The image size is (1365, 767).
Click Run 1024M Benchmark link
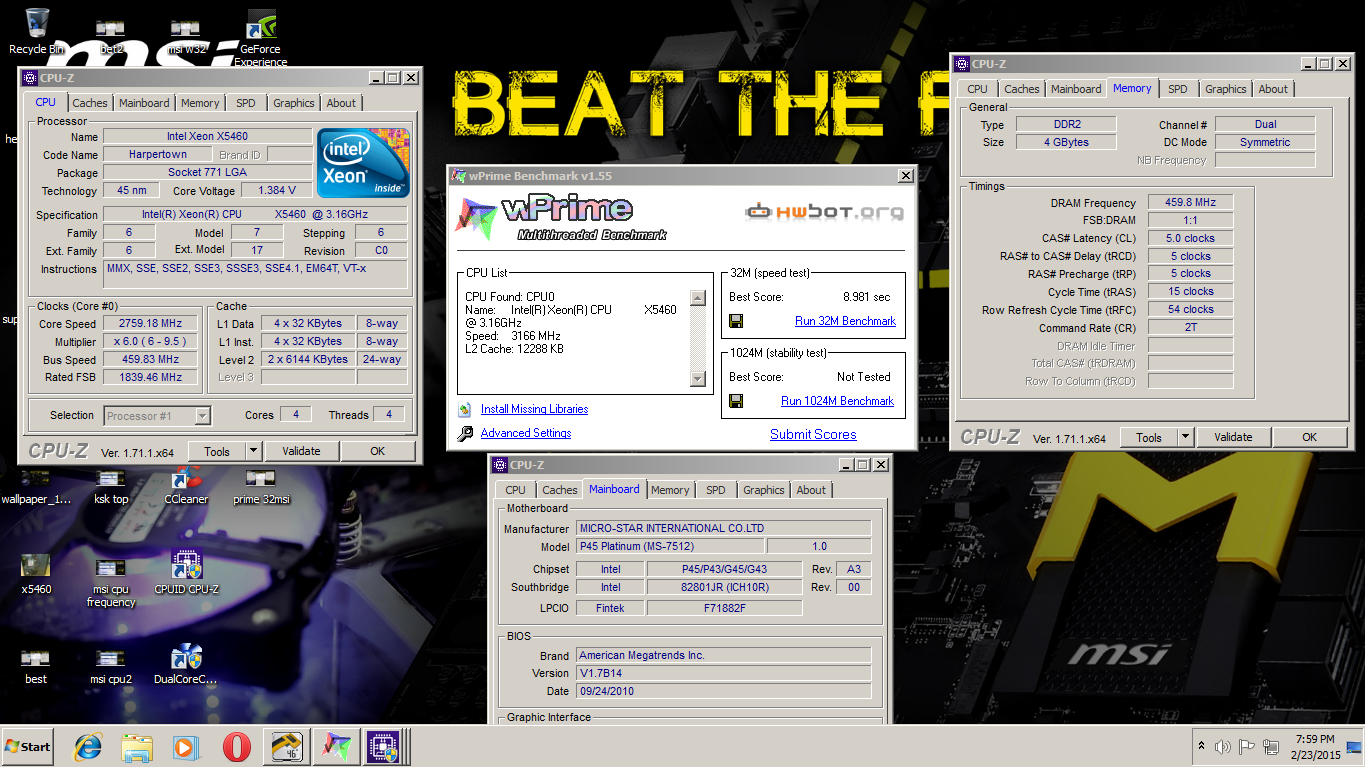click(837, 401)
